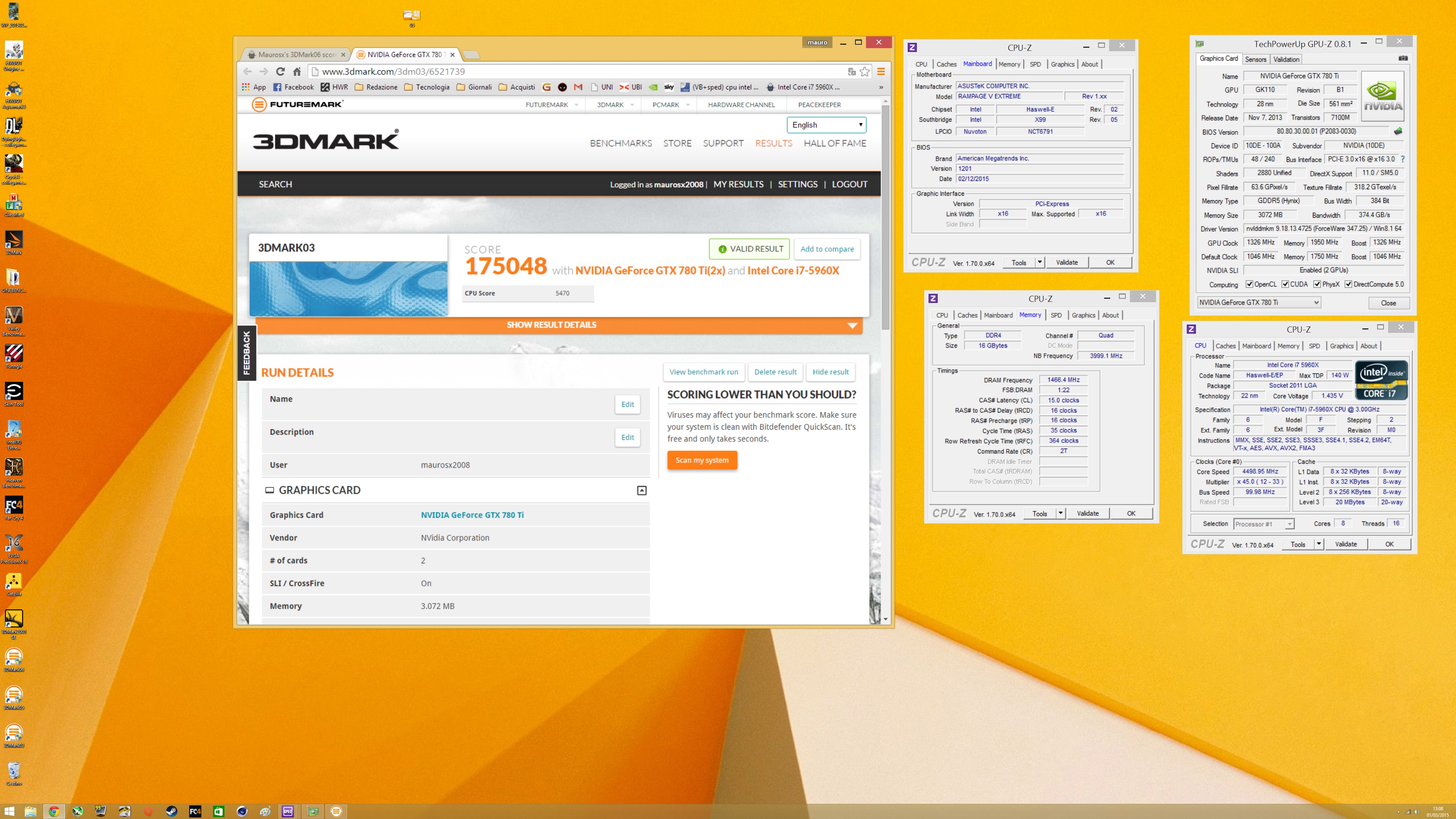Open Cinema 4D from the taskbar
Viewport: 1456px width, 819px height.
pyautogui.click(x=242, y=811)
